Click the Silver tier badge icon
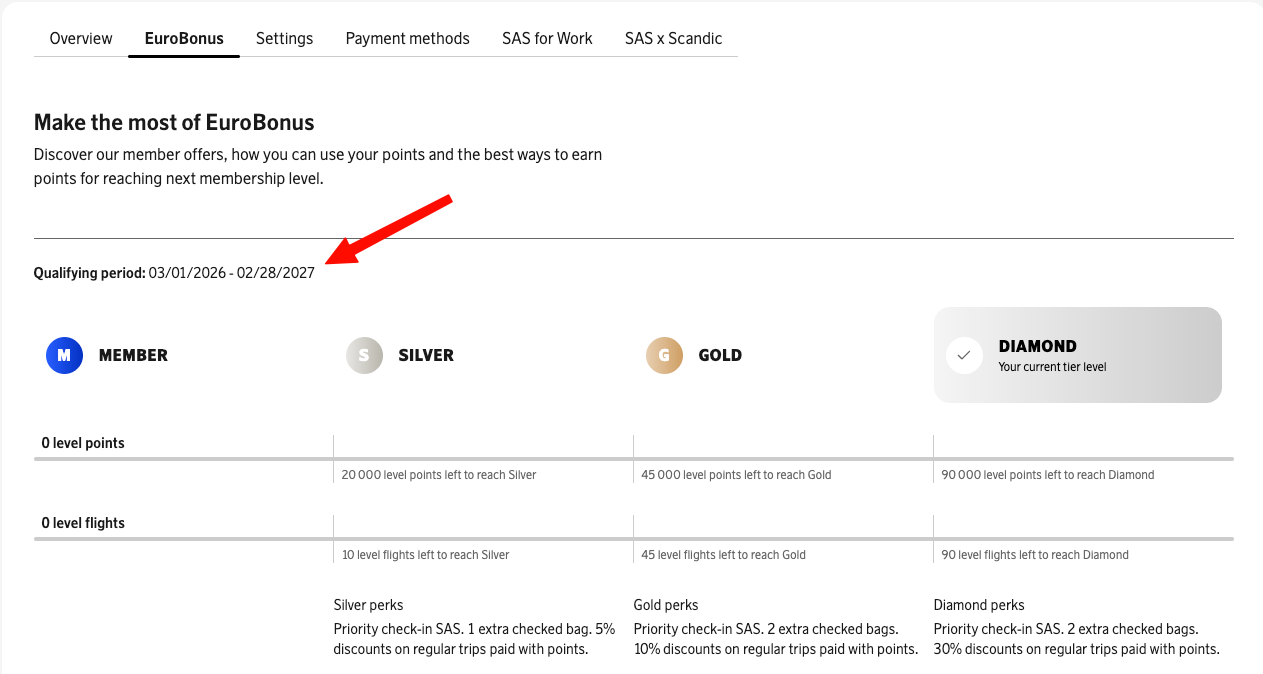 coord(364,355)
